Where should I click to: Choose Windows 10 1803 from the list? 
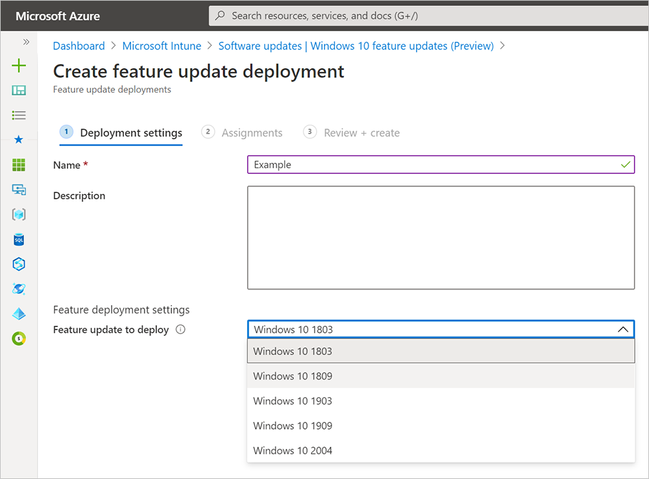point(441,351)
